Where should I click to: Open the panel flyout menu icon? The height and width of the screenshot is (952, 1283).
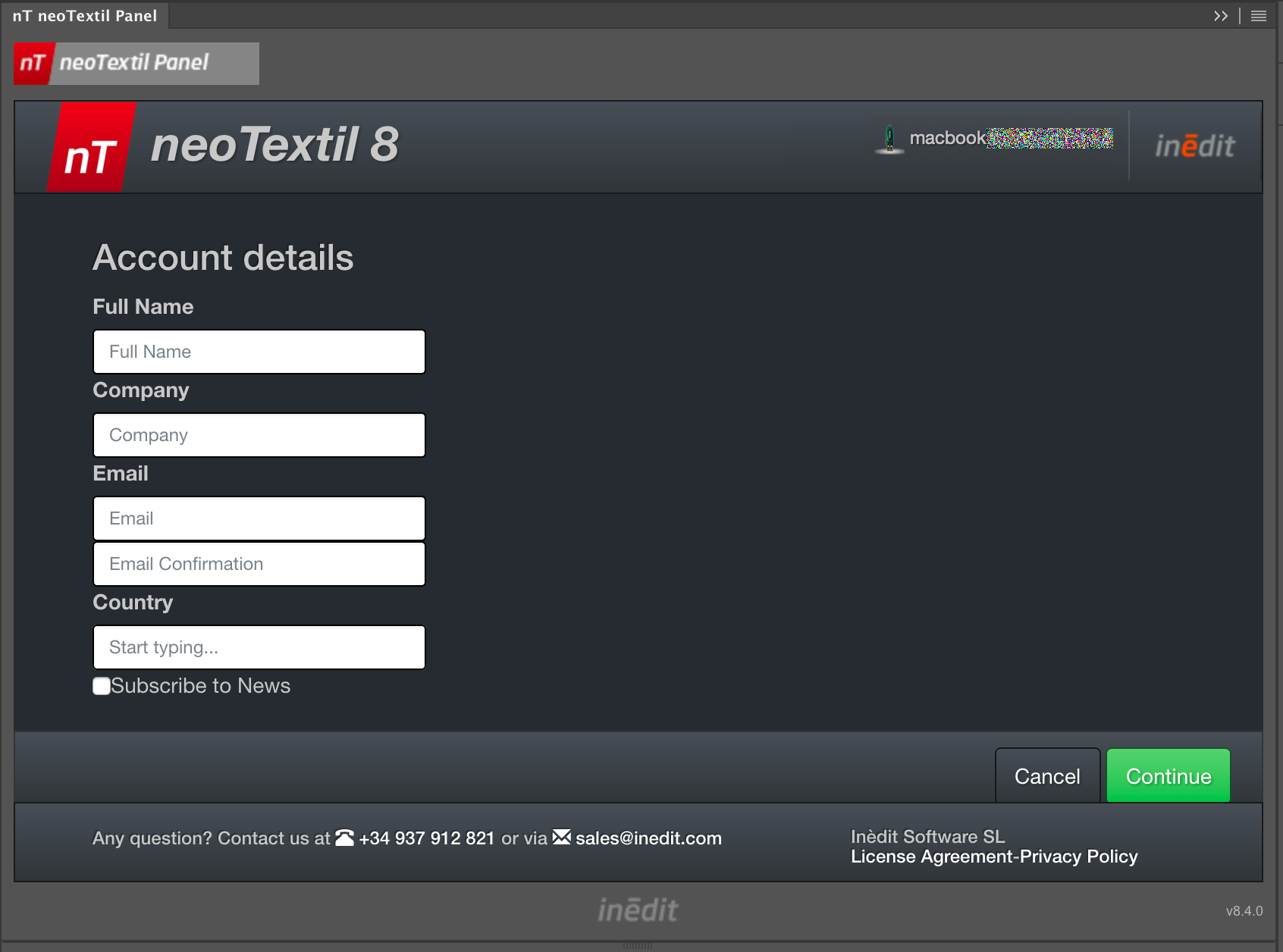1259,16
